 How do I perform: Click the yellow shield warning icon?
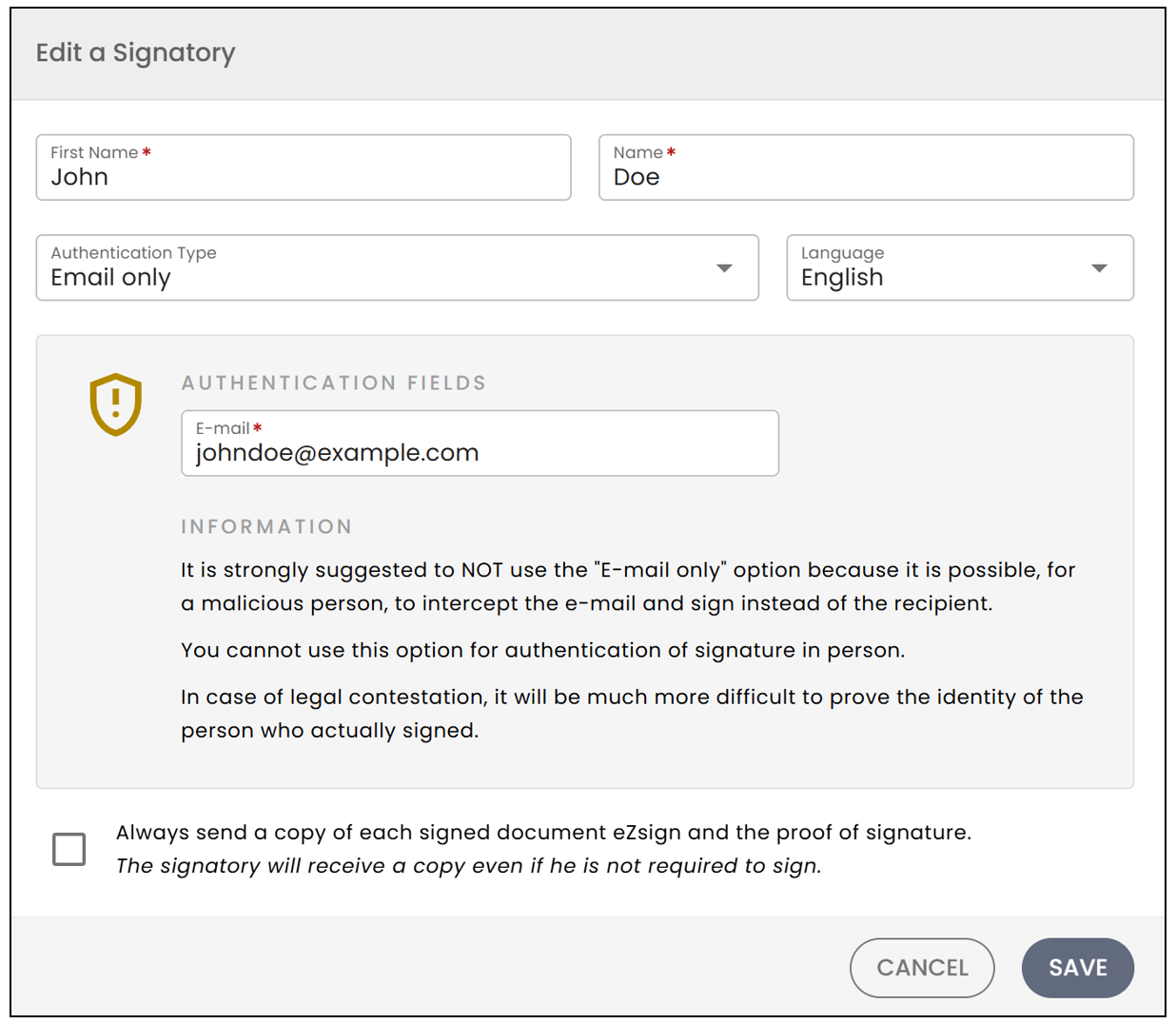click(x=115, y=404)
